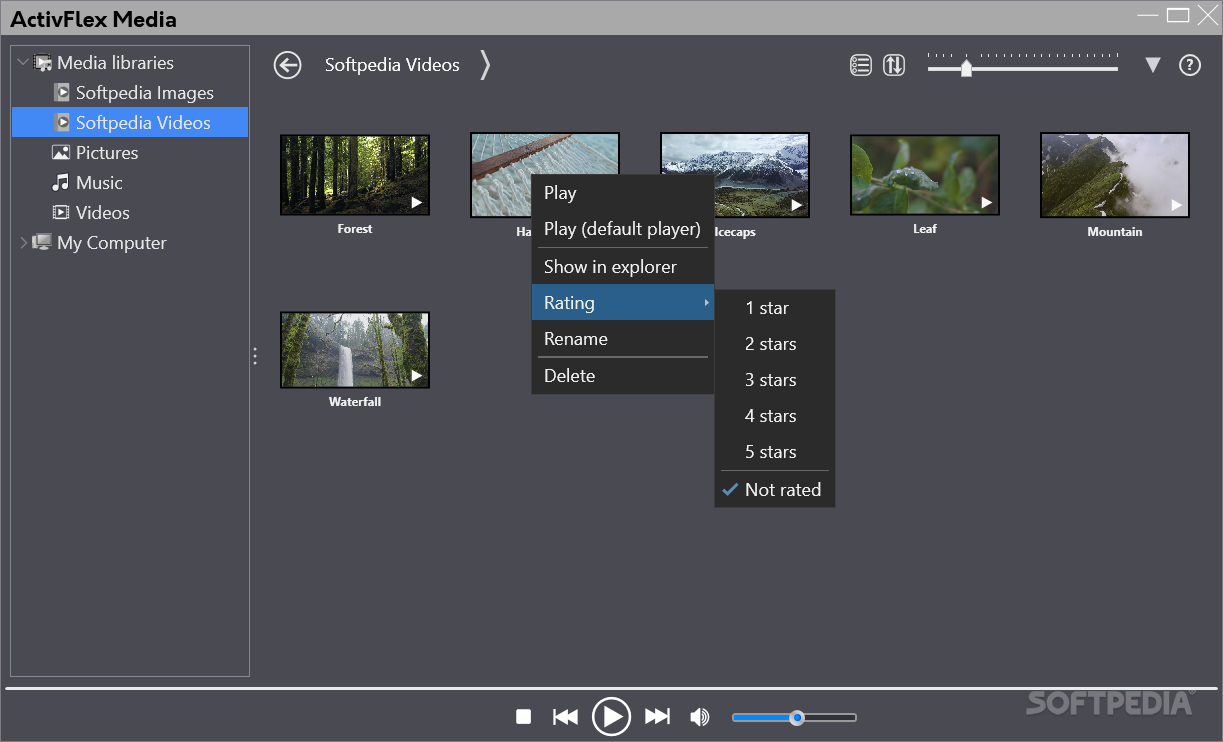Select the Leaf video thumbnail

925,175
